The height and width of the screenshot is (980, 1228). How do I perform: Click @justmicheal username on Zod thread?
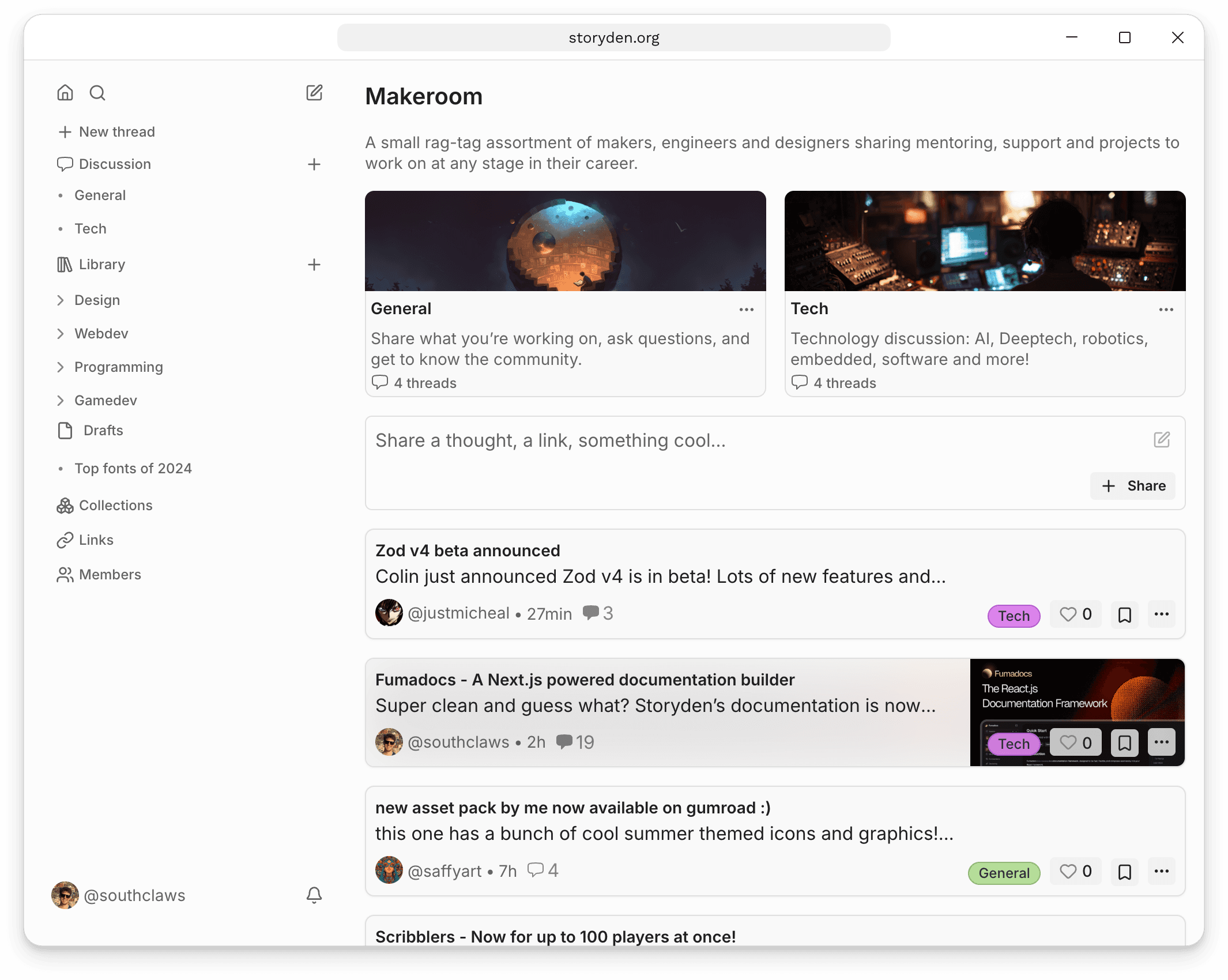(458, 613)
